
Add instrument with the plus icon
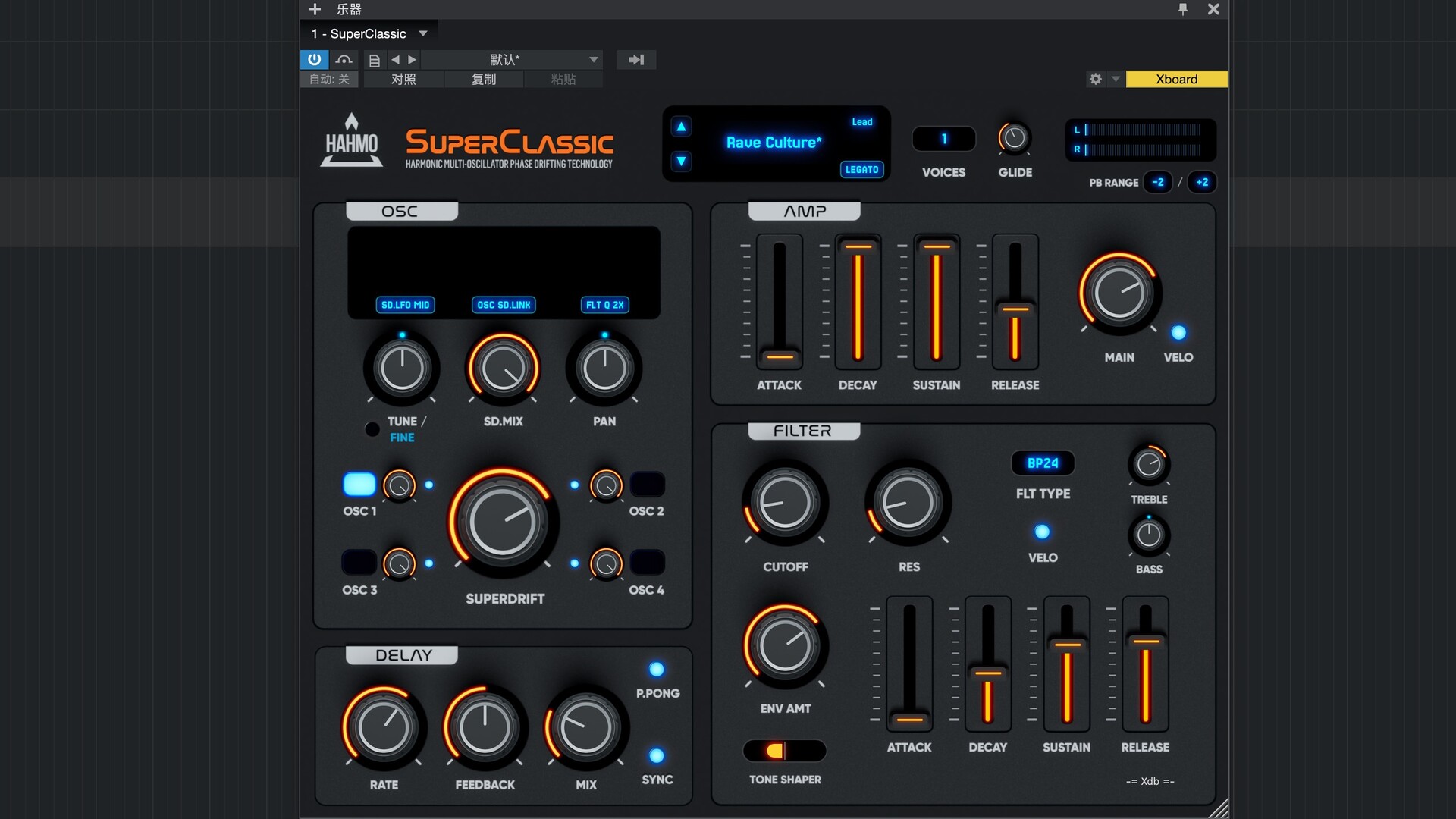pos(315,9)
